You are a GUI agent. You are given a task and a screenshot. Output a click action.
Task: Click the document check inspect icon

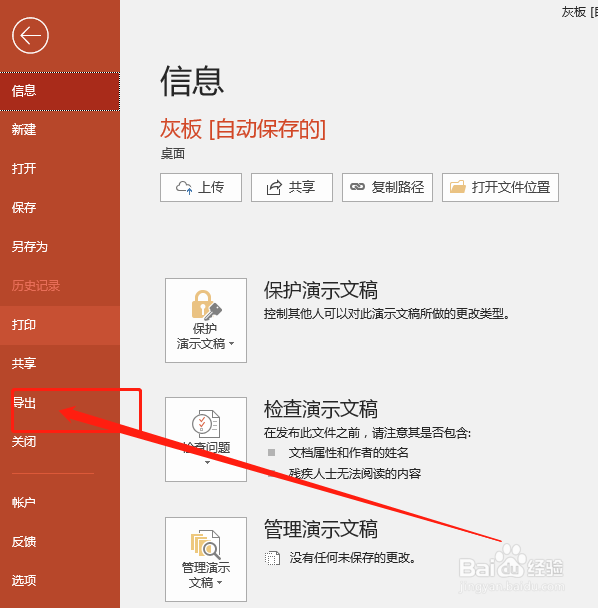point(206,424)
